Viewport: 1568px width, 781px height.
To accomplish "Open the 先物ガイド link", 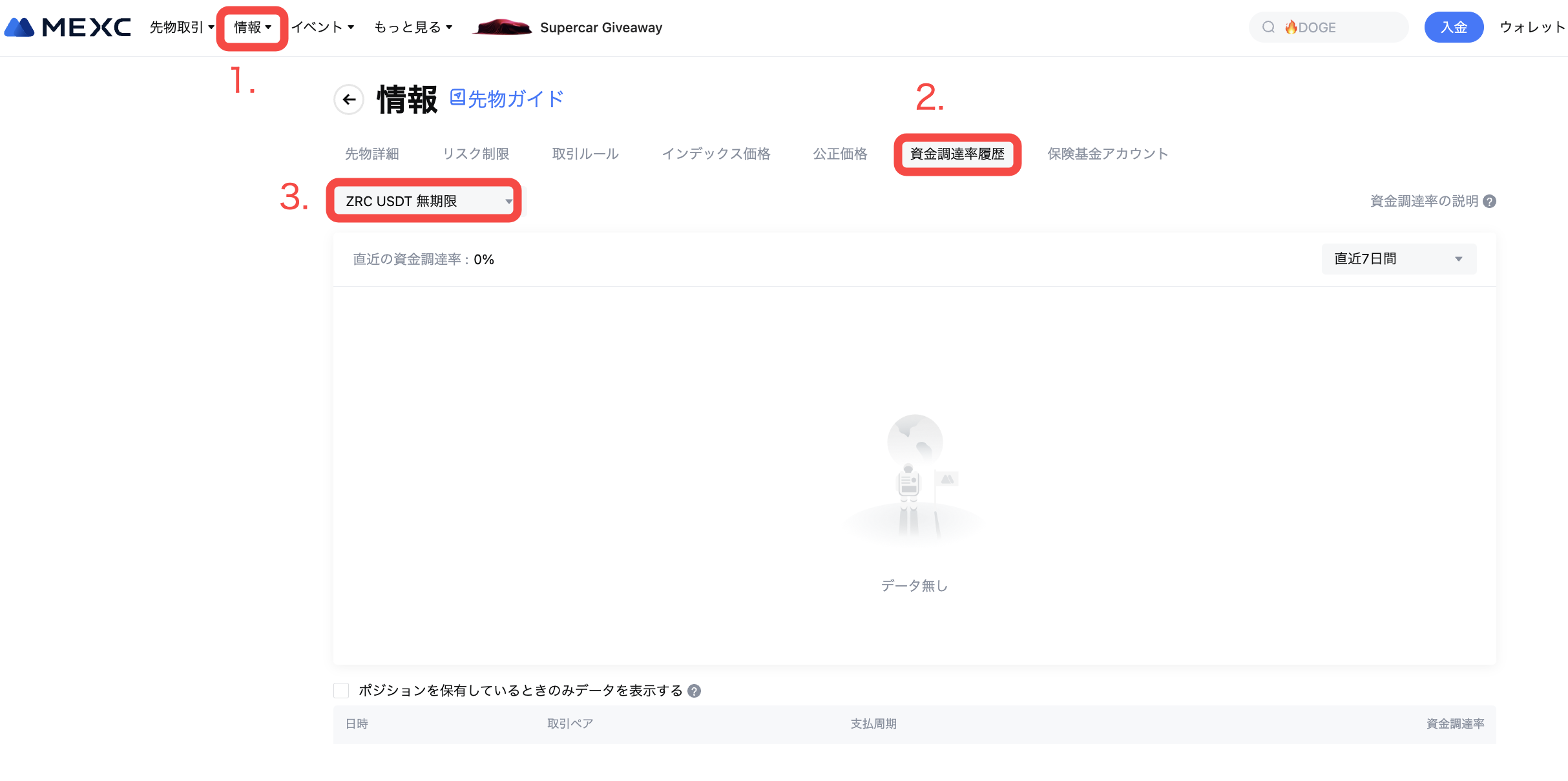I will coord(515,99).
